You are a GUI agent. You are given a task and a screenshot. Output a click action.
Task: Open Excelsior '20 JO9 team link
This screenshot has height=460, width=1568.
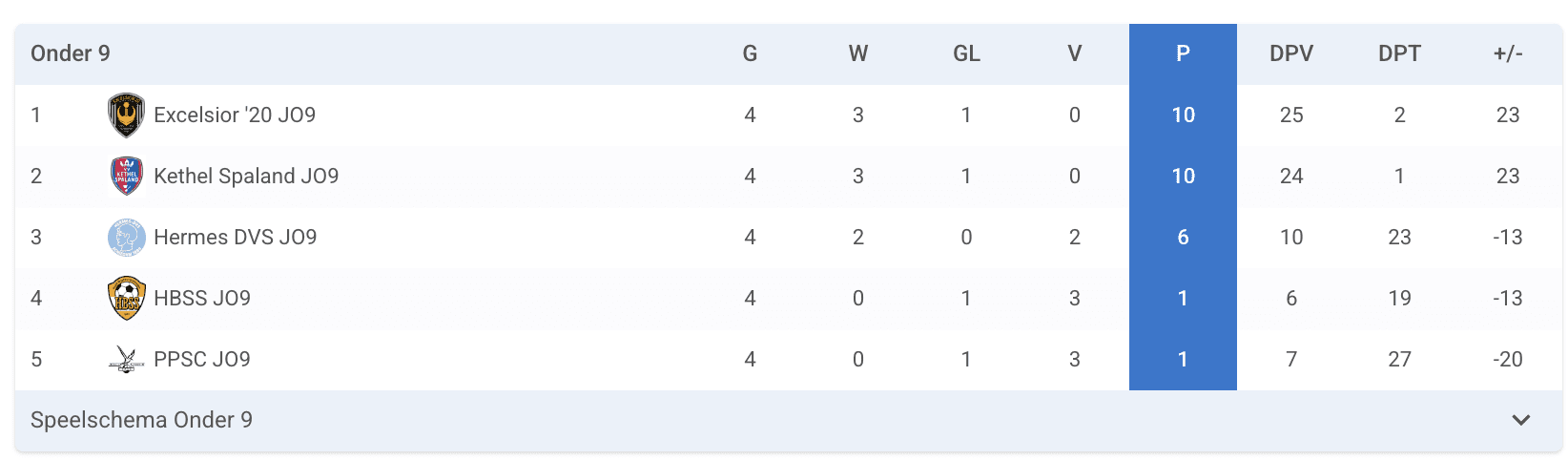tap(235, 115)
